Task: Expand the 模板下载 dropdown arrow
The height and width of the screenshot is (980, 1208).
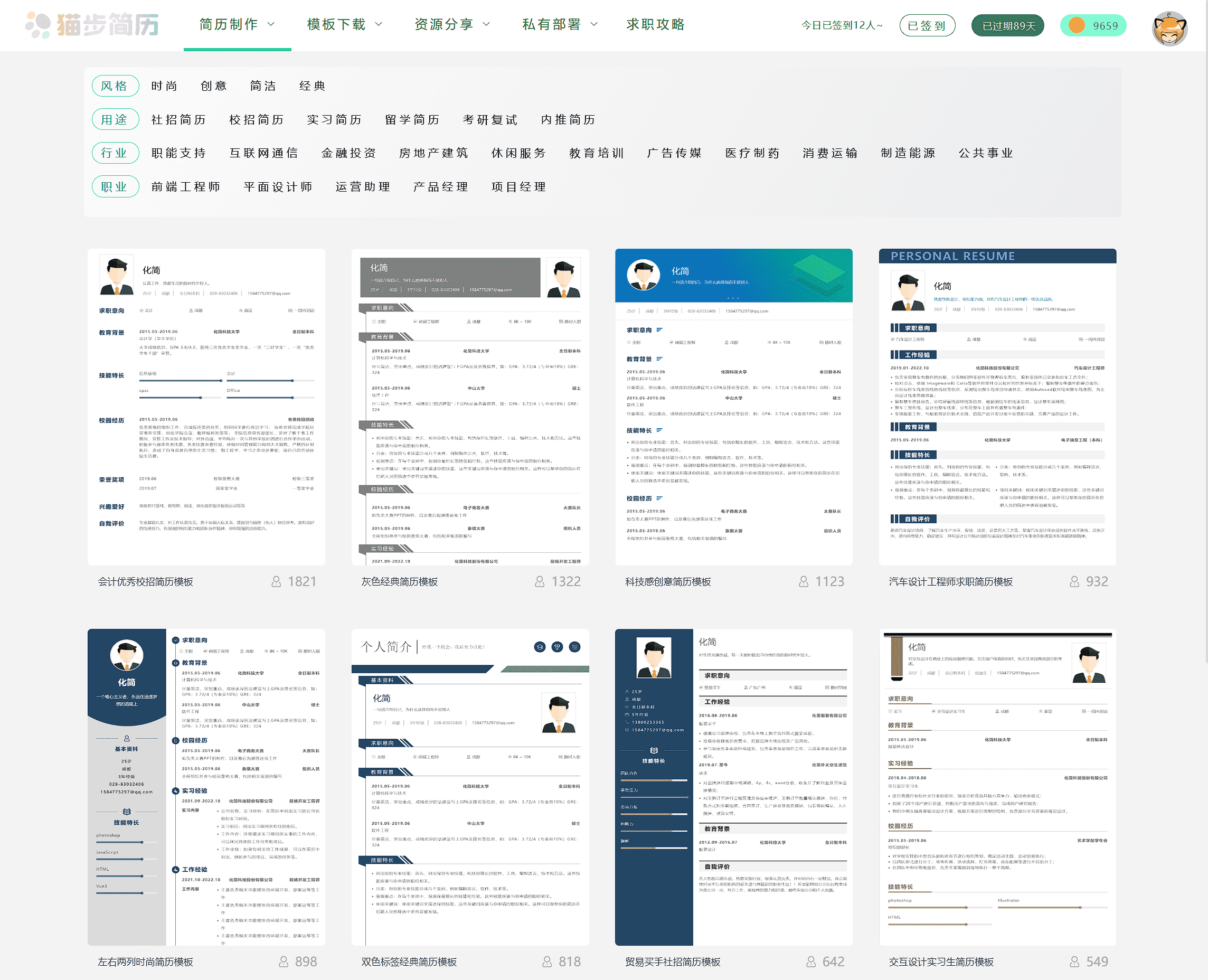Action: [379, 24]
